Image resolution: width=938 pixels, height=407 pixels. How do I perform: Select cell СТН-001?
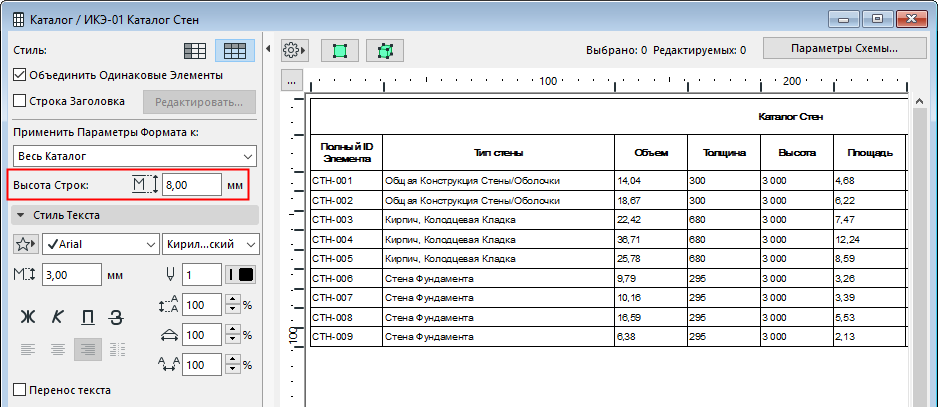347,180
